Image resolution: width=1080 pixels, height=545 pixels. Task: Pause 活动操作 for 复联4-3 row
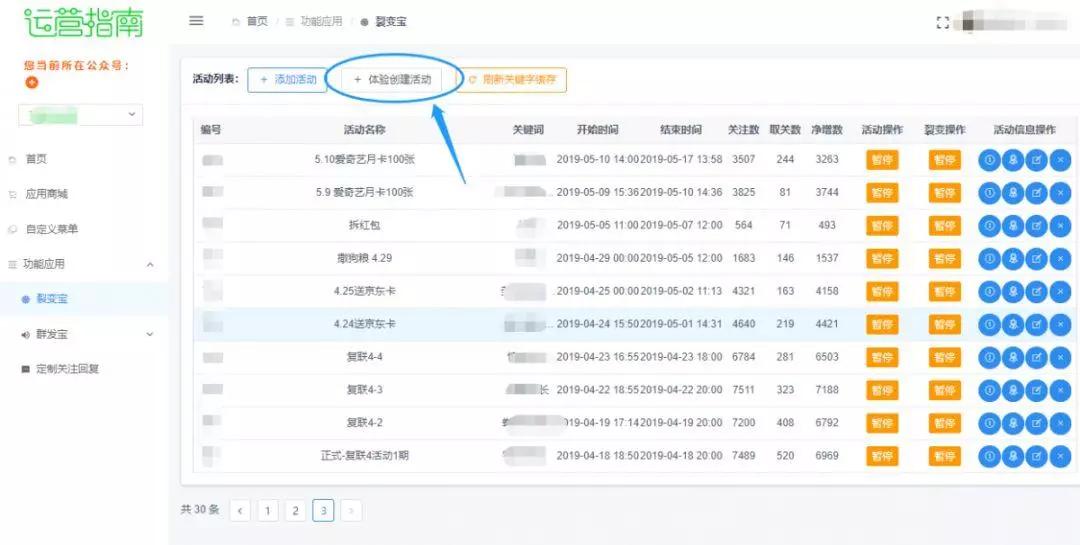pyautogui.click(x=881, y=391)
